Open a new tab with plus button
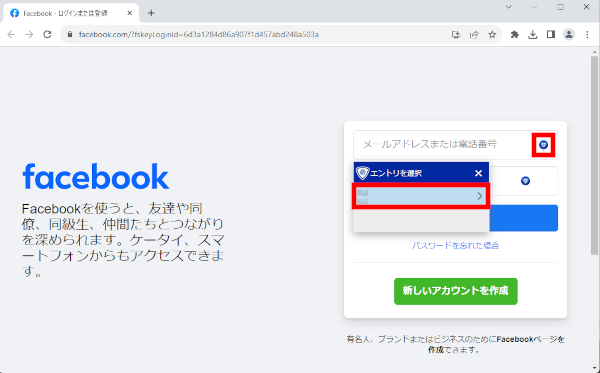The height and width of the screenshot is (373, 600). tap(151, 13)
